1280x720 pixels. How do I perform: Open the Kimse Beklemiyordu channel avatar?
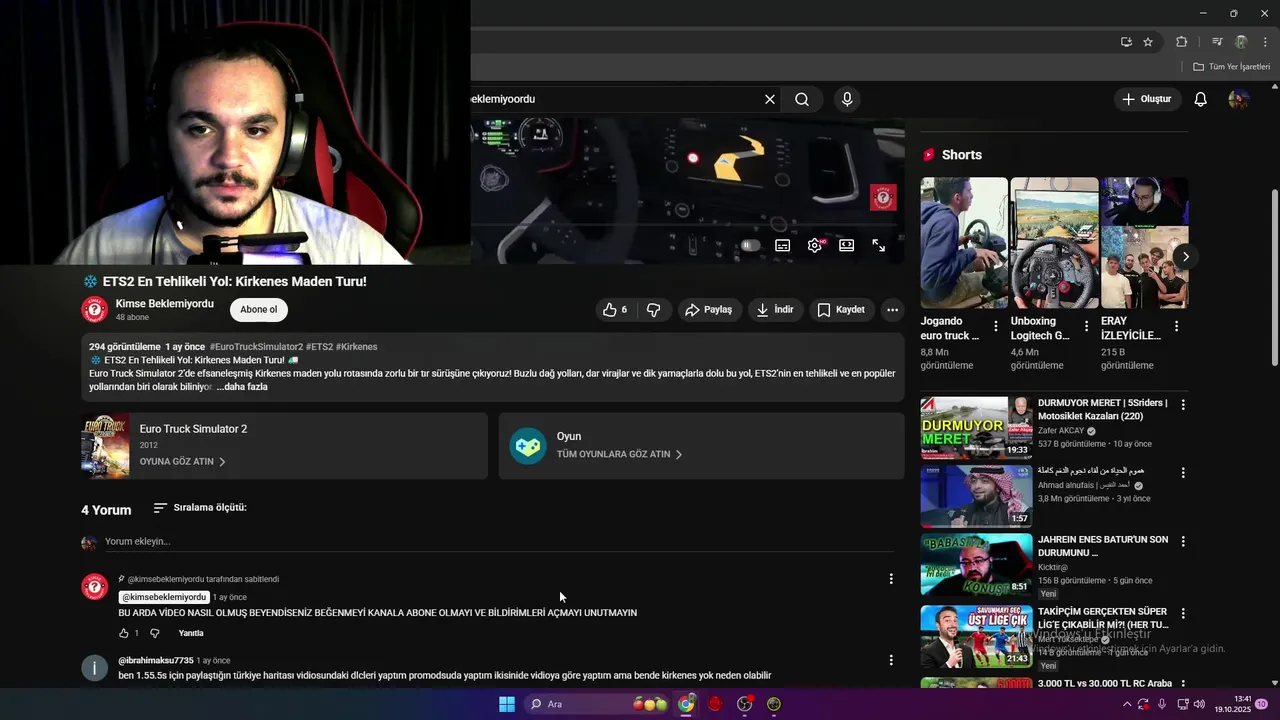(x=94, y=310)
